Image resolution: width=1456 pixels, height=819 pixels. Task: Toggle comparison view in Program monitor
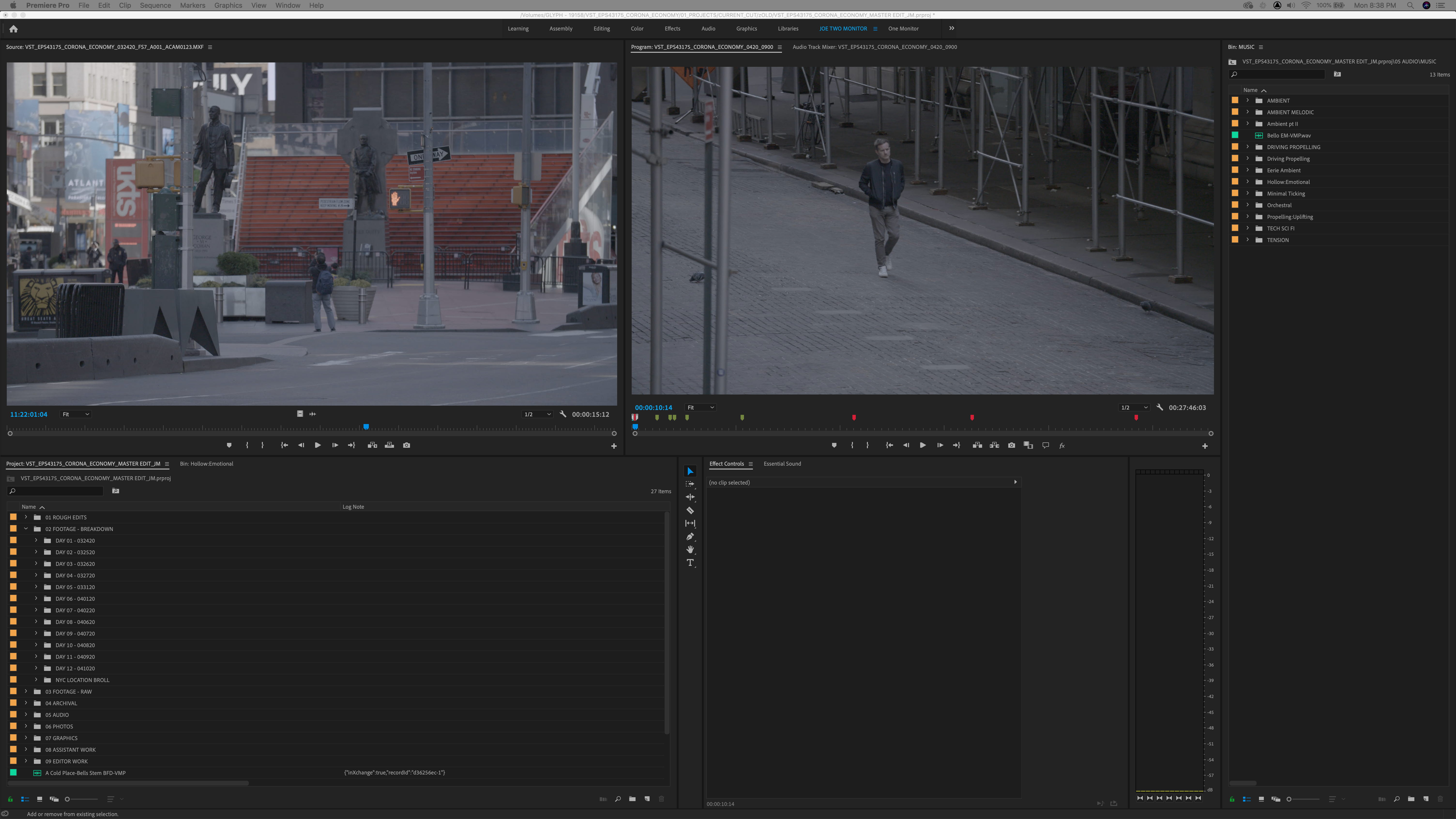[x=1028, y=445]
